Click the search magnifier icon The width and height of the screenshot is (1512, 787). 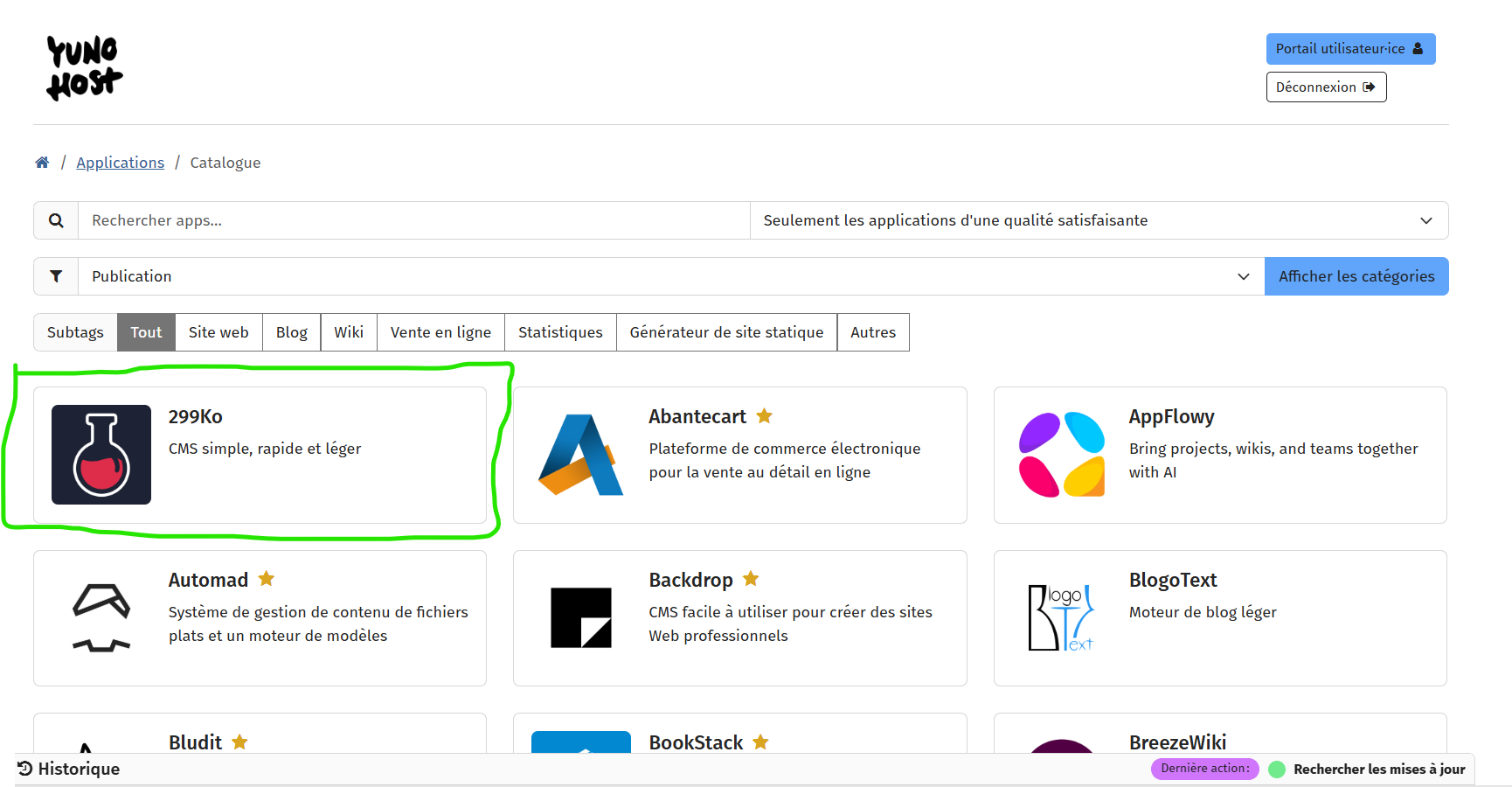[56, 220]
